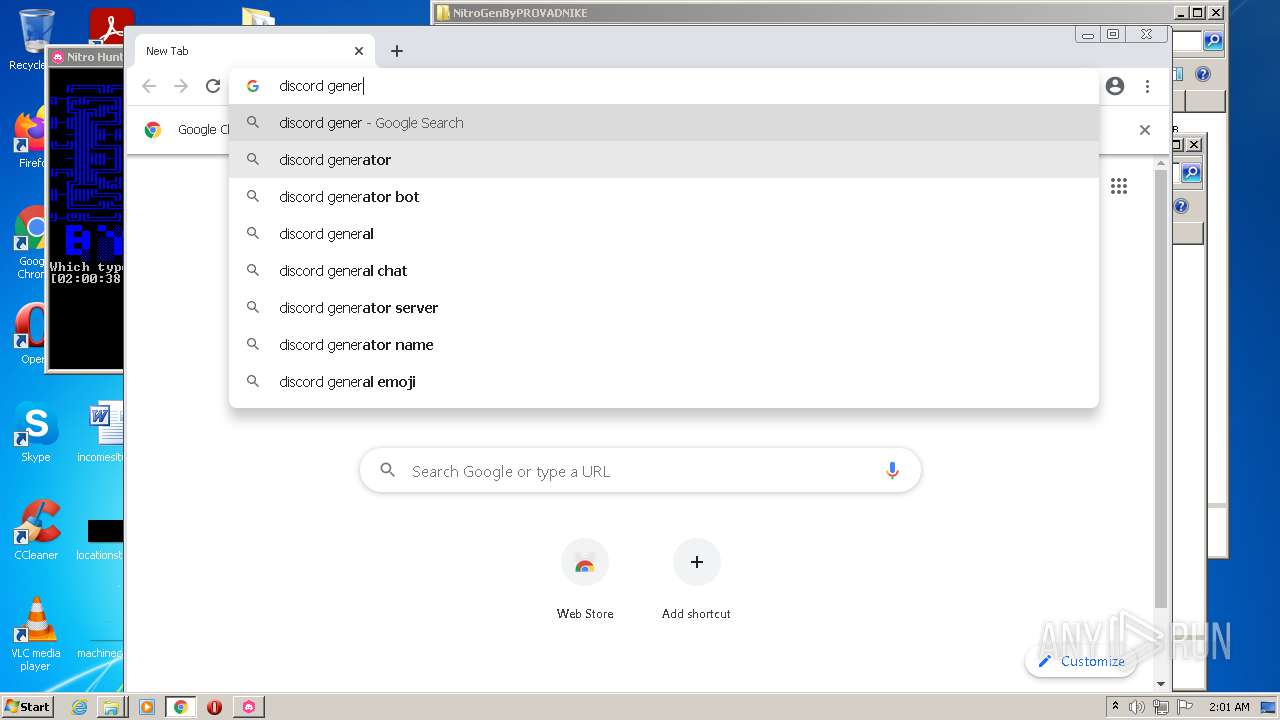Open the Chrome profile avatar icon
Viewport: 1280px width, 720px height.
click(1115, 86)
